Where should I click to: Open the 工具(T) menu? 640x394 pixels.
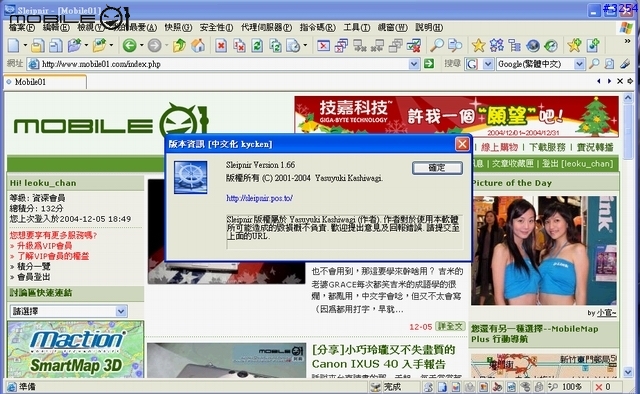[356, 27]
